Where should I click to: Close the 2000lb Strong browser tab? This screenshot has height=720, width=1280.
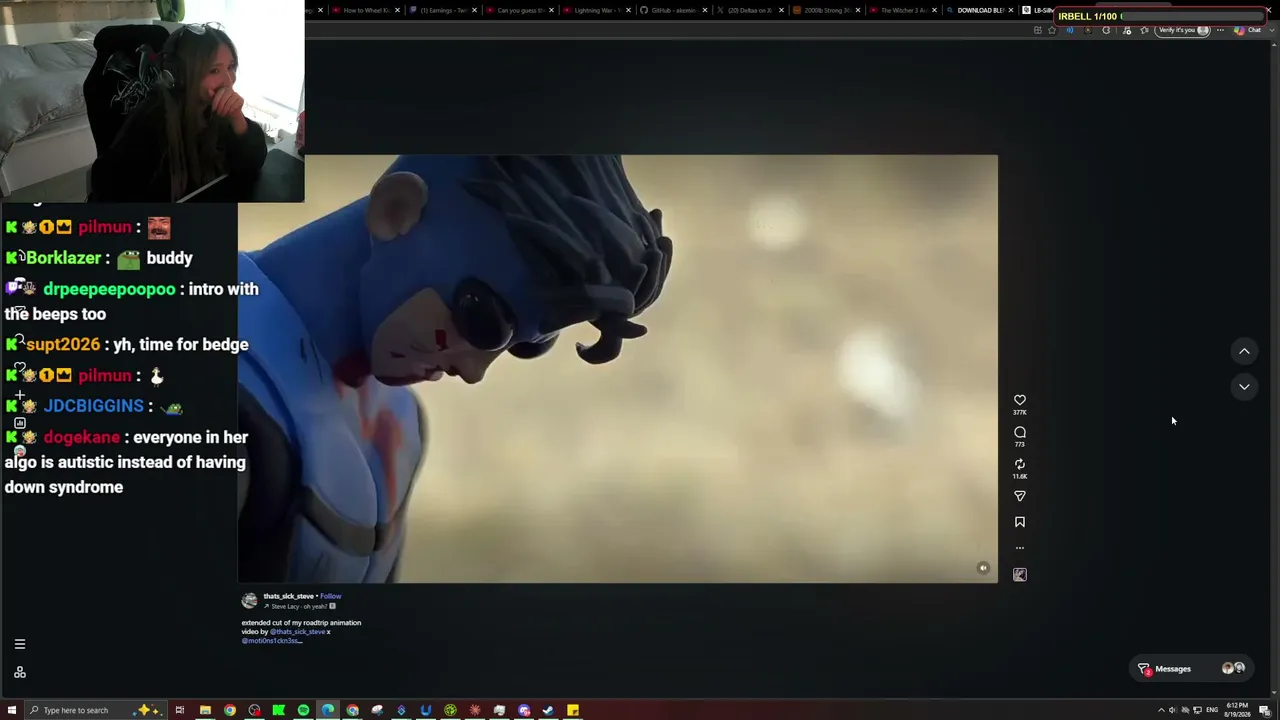[x=858, y=10]
